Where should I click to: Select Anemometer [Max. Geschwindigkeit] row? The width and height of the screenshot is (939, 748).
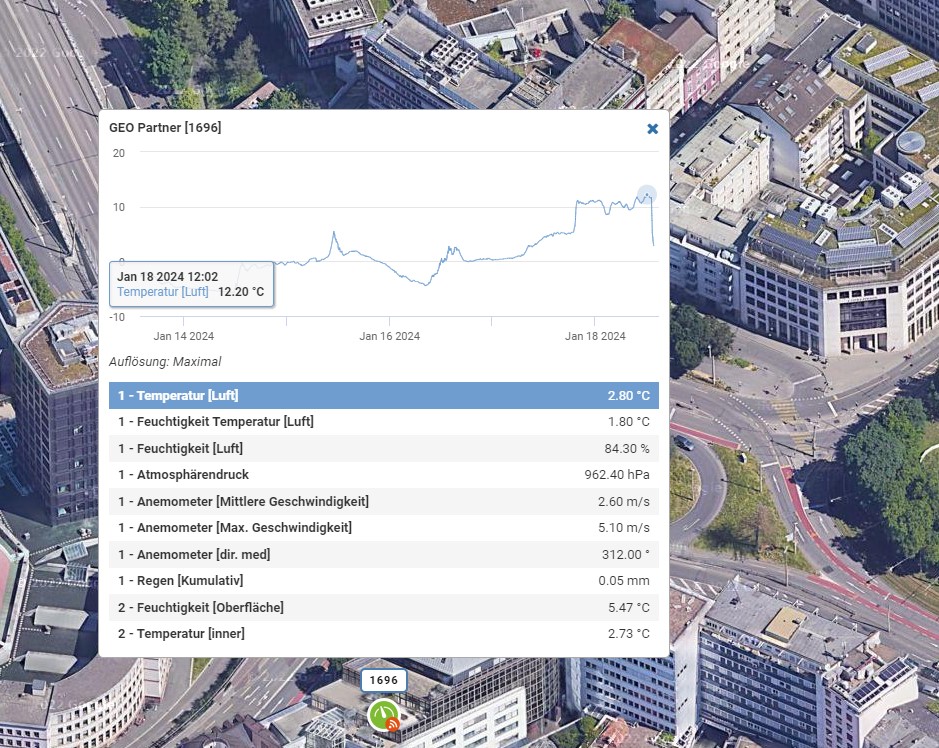pyautogui.click(x=383, y=527)
